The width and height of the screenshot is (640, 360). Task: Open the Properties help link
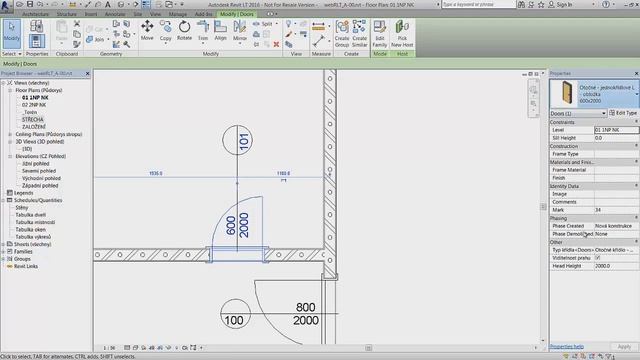(x=567, y=347)
